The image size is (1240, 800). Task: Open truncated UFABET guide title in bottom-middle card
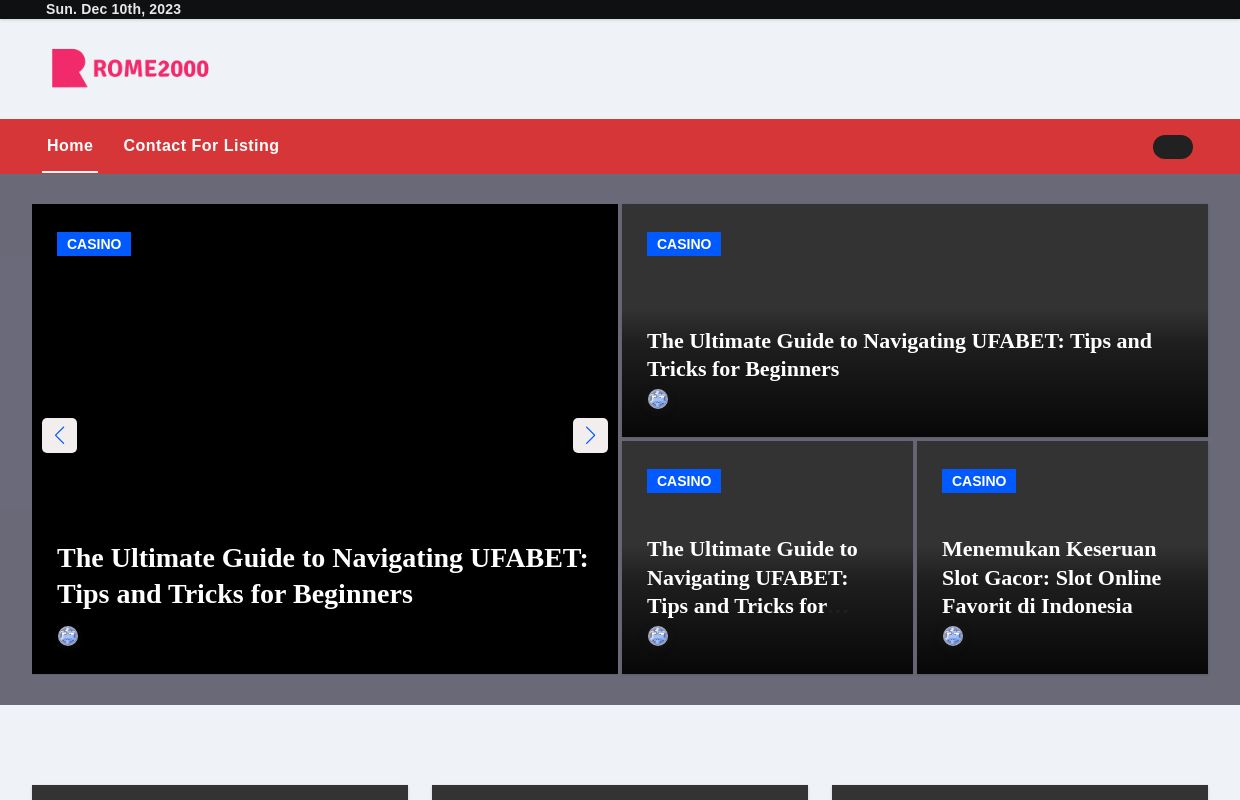click(752, 577)
